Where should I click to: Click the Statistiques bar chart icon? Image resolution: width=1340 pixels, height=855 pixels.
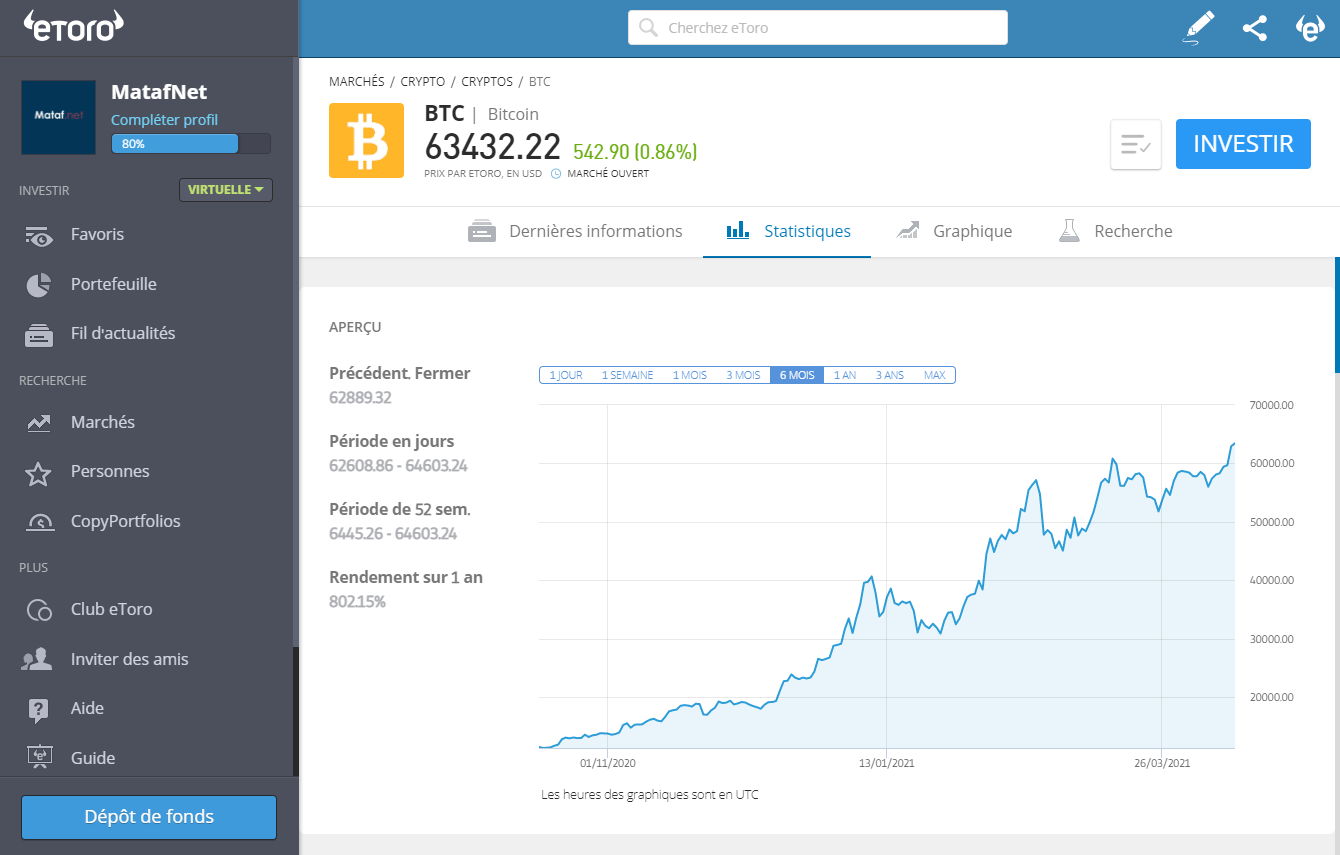pos(738,231)
